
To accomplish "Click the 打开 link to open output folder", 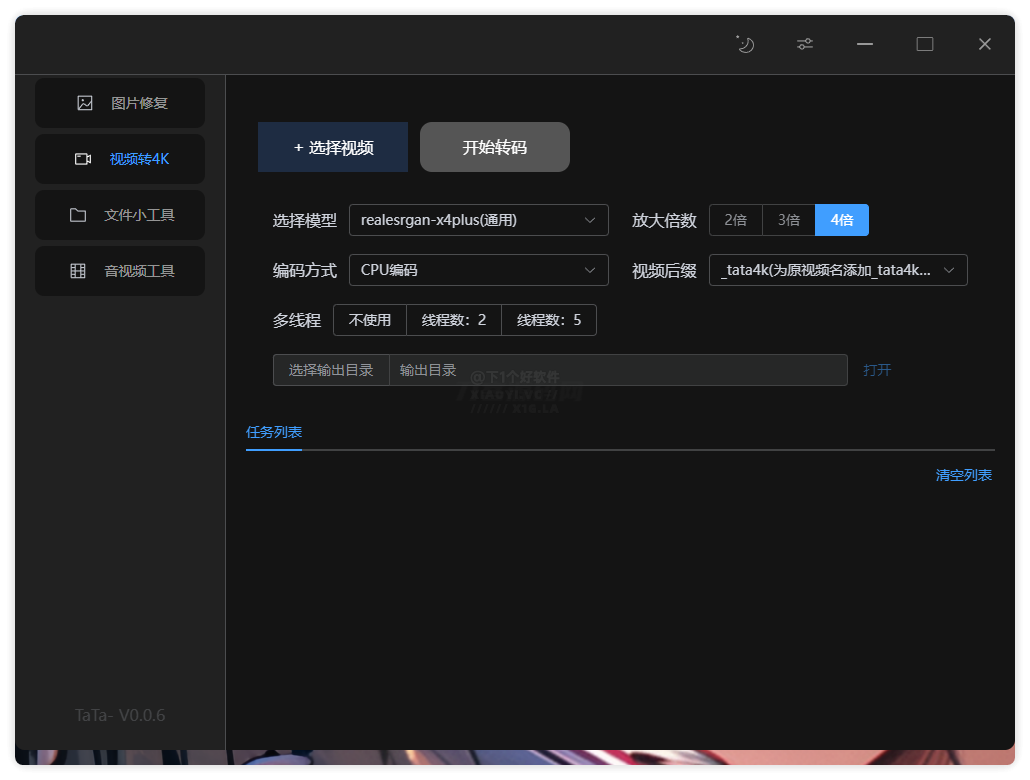I will (877, 369).
